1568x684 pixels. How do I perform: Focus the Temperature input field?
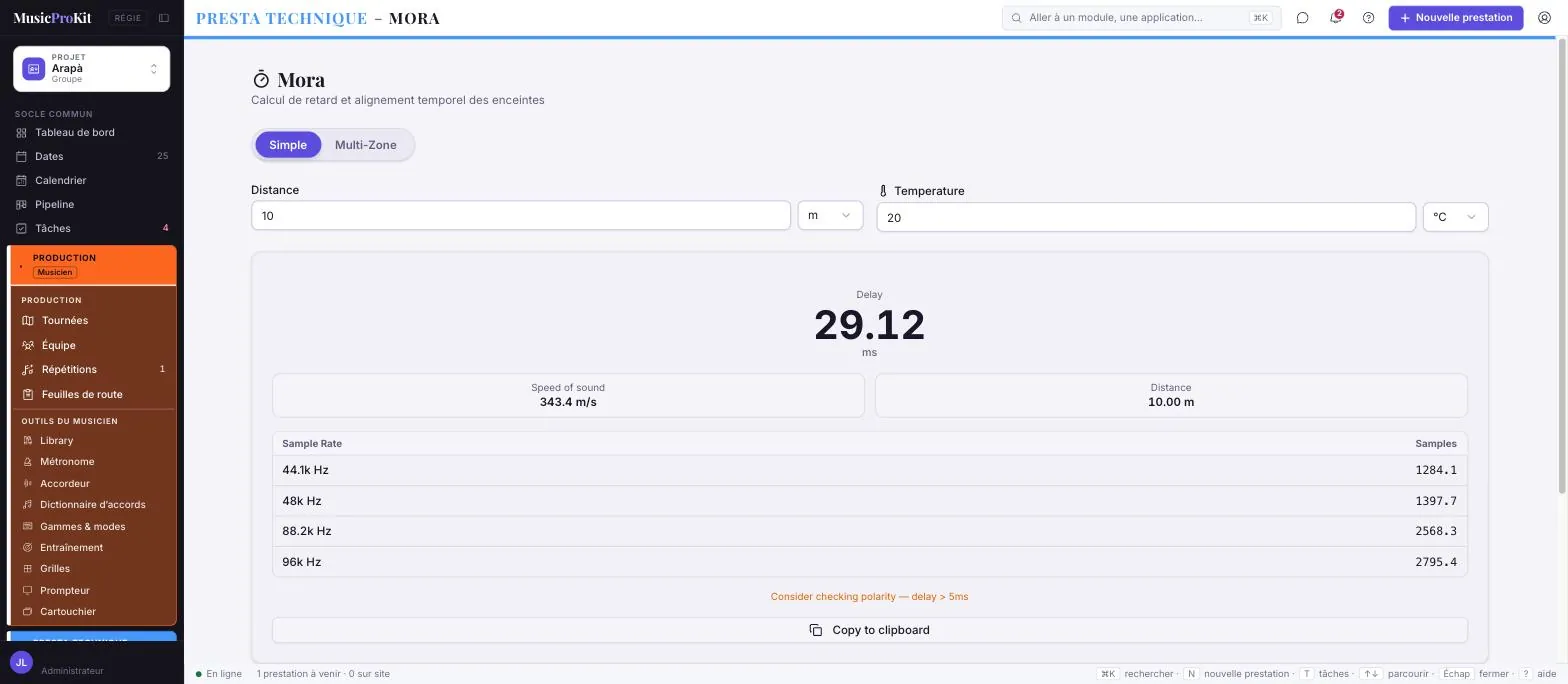coord(1146,217)
